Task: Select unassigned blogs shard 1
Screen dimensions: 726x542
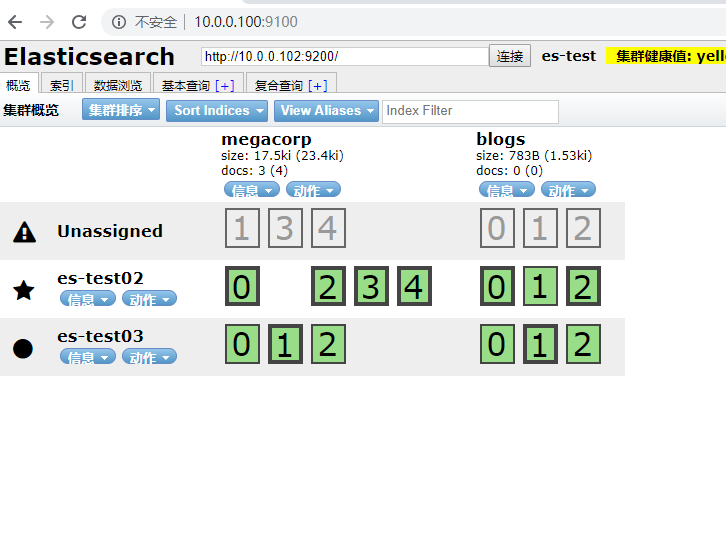Action: 540,228
